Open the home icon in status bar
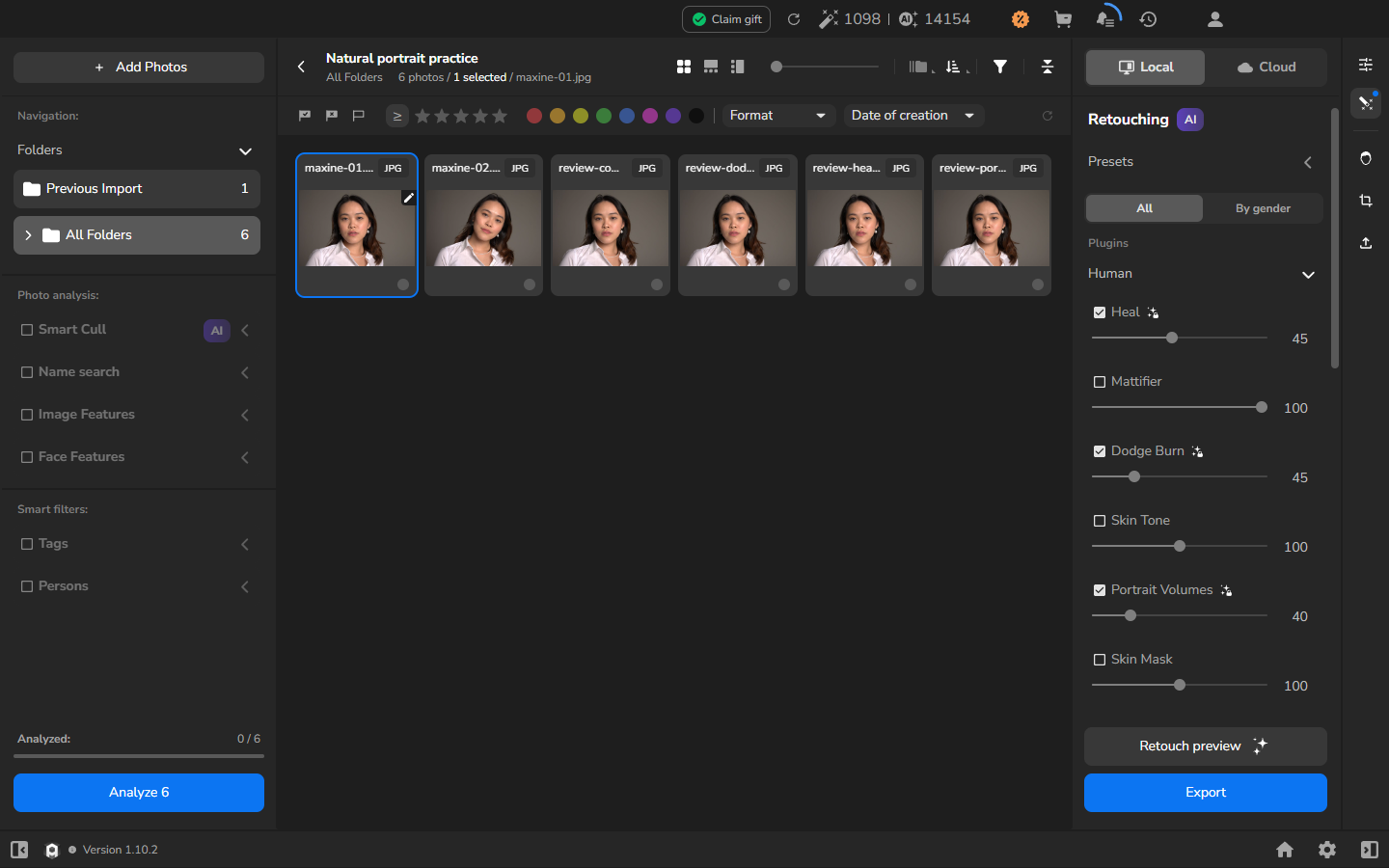The width and height of the screenshot is (1389, 868). [x=1285, y=850]
